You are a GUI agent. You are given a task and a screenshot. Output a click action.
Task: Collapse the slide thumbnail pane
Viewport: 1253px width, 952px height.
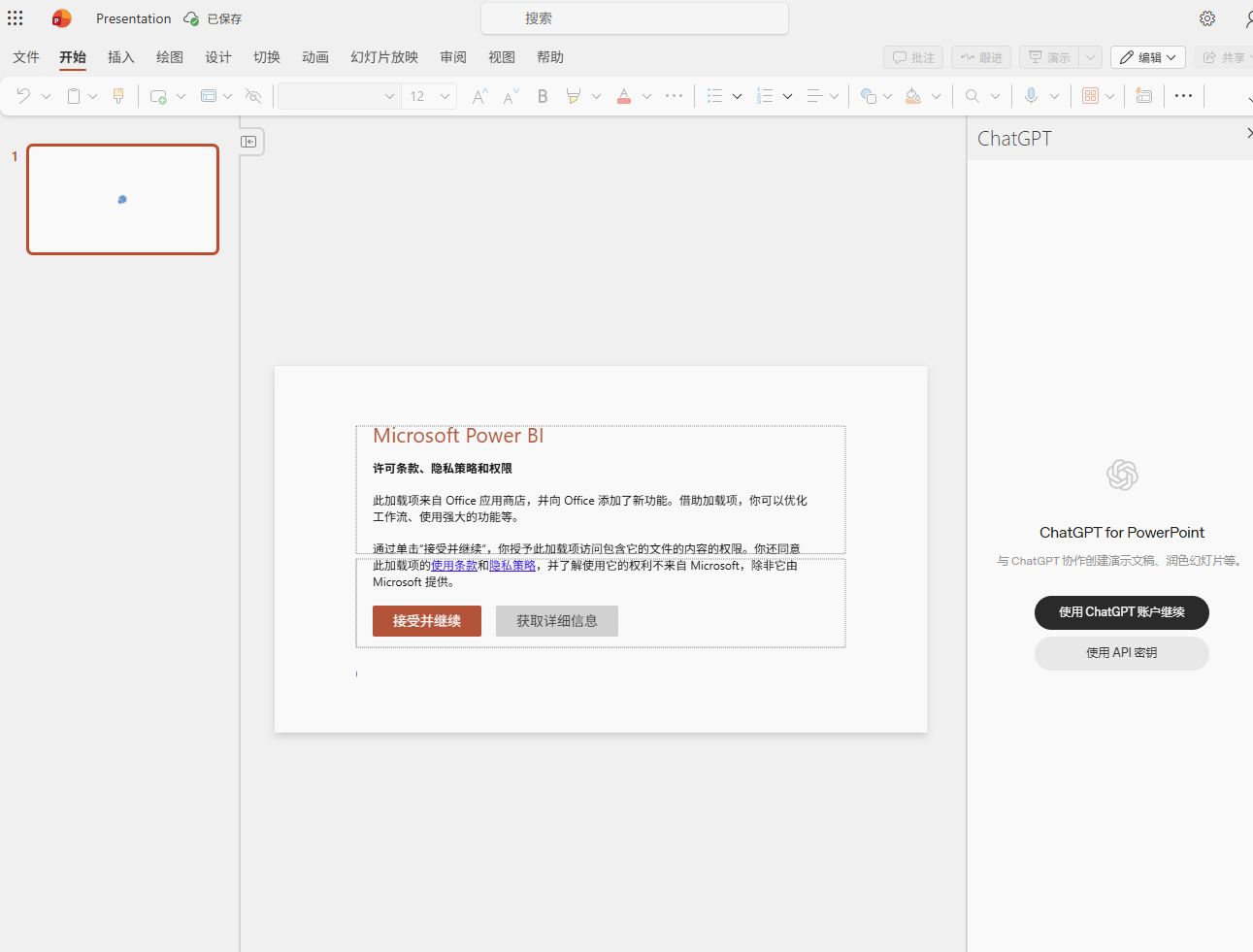click(x=249, y=142)
